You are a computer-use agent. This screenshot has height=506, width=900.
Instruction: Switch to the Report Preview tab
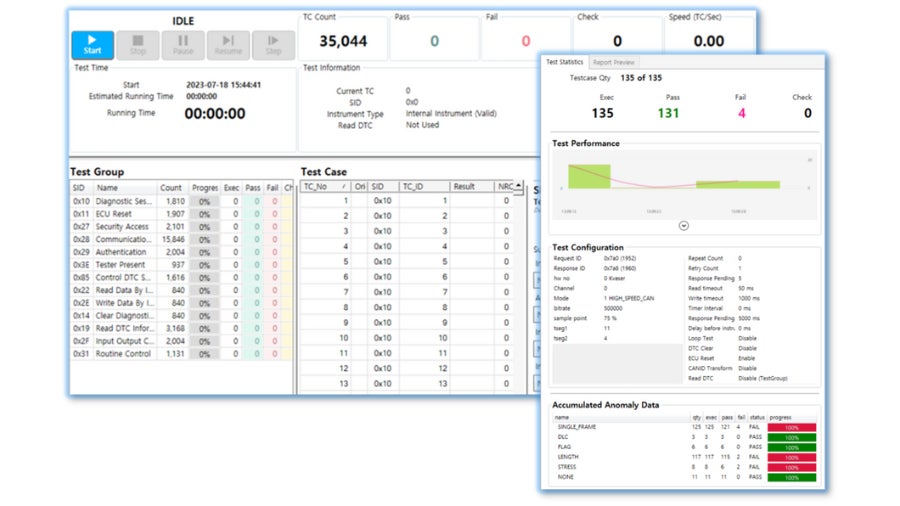click(614, 62)
